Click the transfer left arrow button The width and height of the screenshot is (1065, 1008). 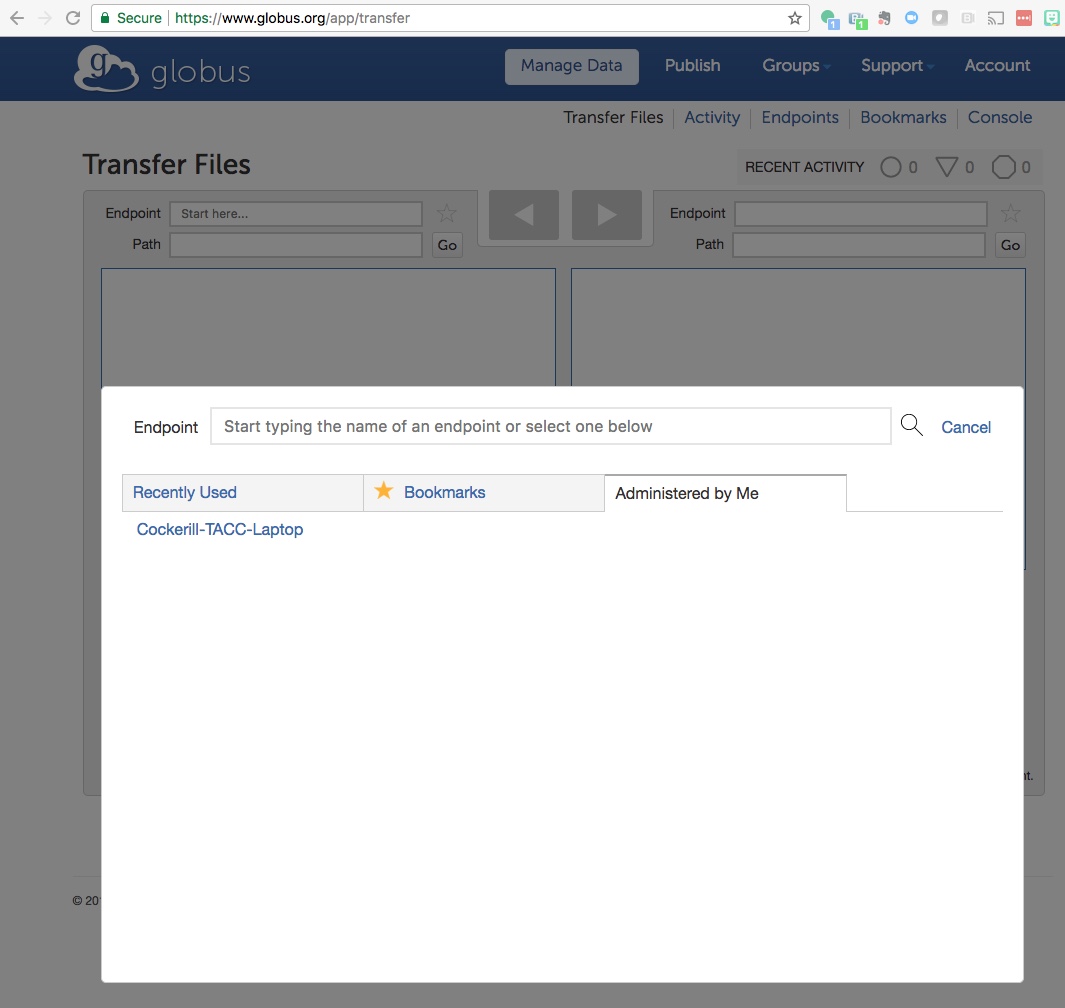pyautogui.click(x=524, y=215)
